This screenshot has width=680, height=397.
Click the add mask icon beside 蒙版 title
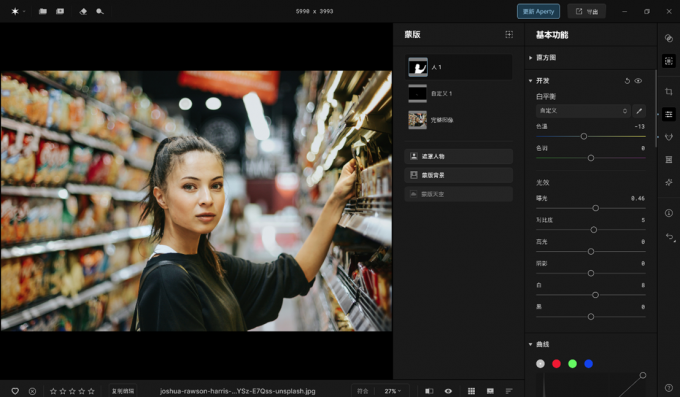click(509, 34)
